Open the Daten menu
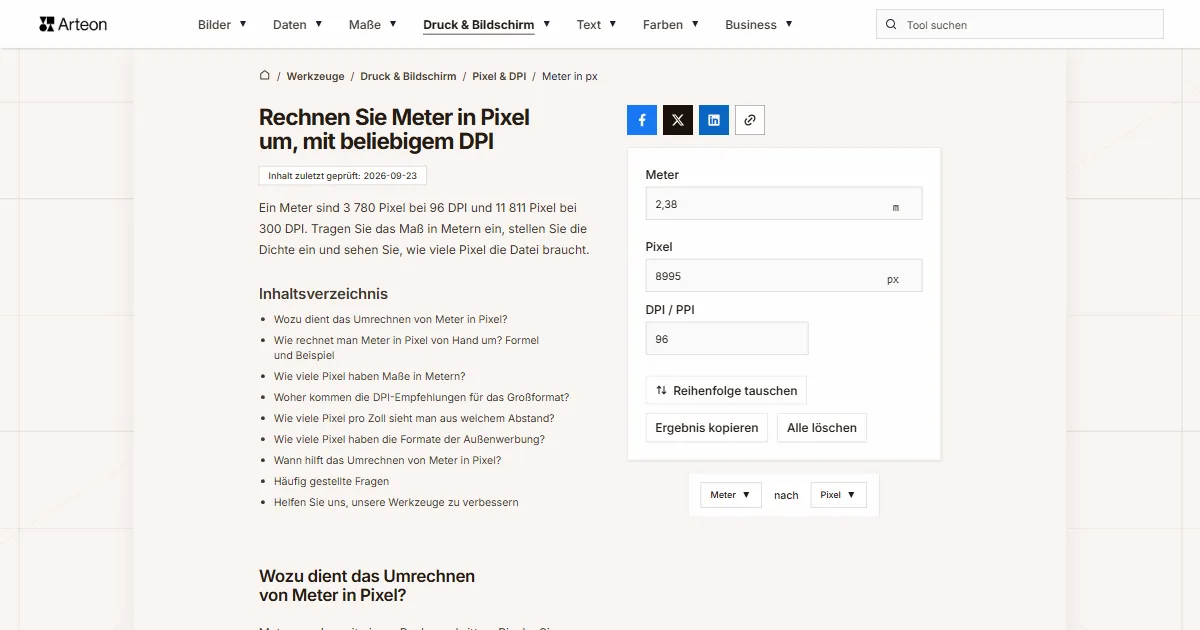The width and height of the screenshot is (1200, 630). point(297,25)
